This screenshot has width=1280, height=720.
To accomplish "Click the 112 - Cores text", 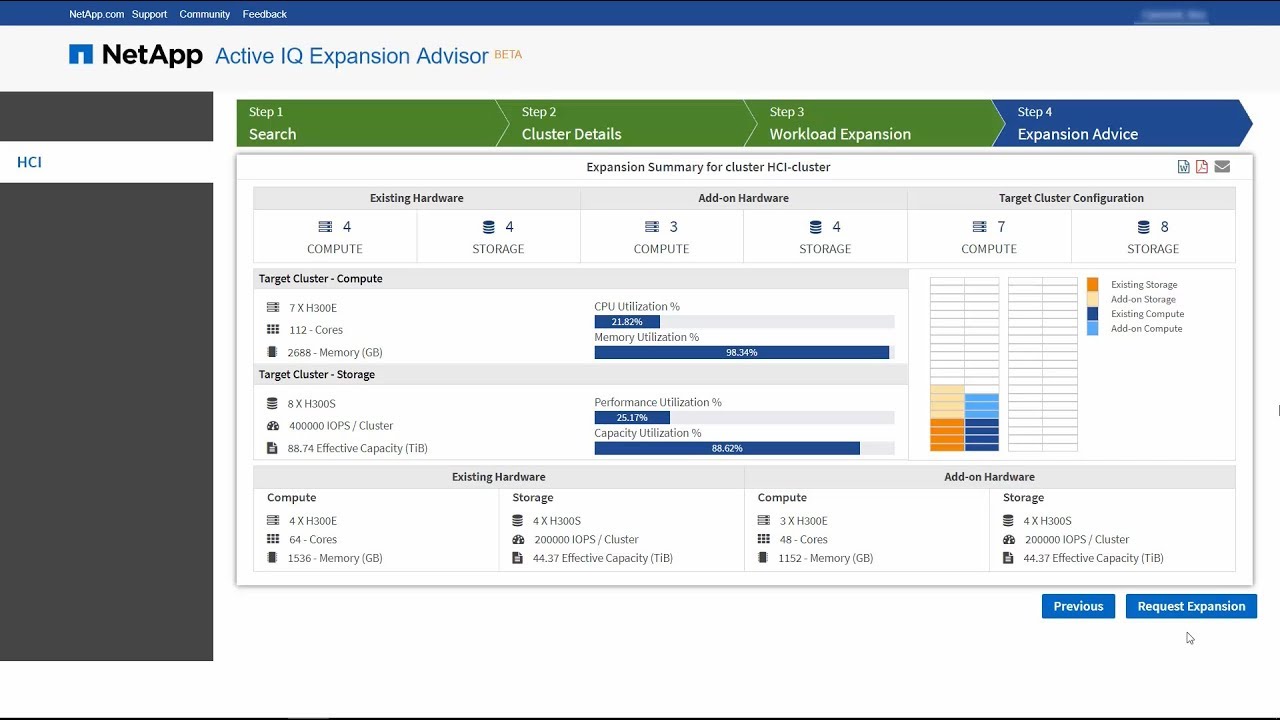I will (x=316, y=330).
